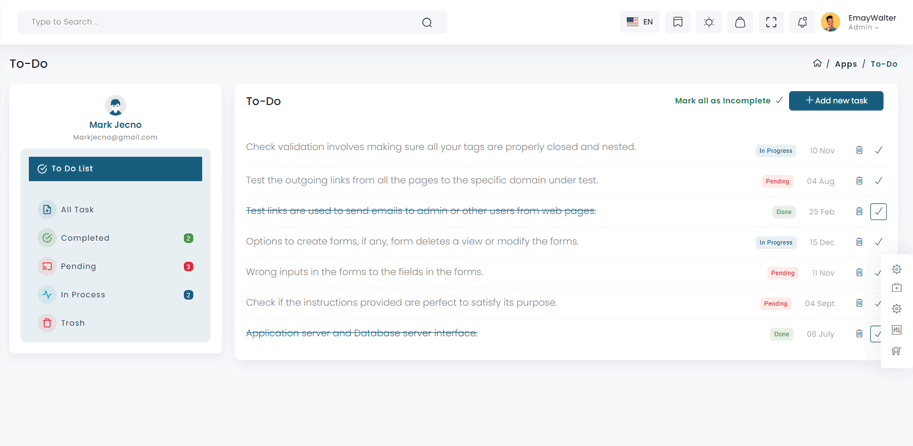
Task: Mark the 04 Aug task as complete
Action: (878, 181)
